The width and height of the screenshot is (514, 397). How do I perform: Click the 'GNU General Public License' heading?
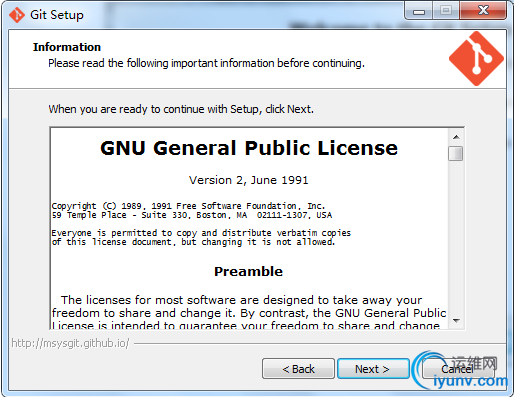(249, 148)
